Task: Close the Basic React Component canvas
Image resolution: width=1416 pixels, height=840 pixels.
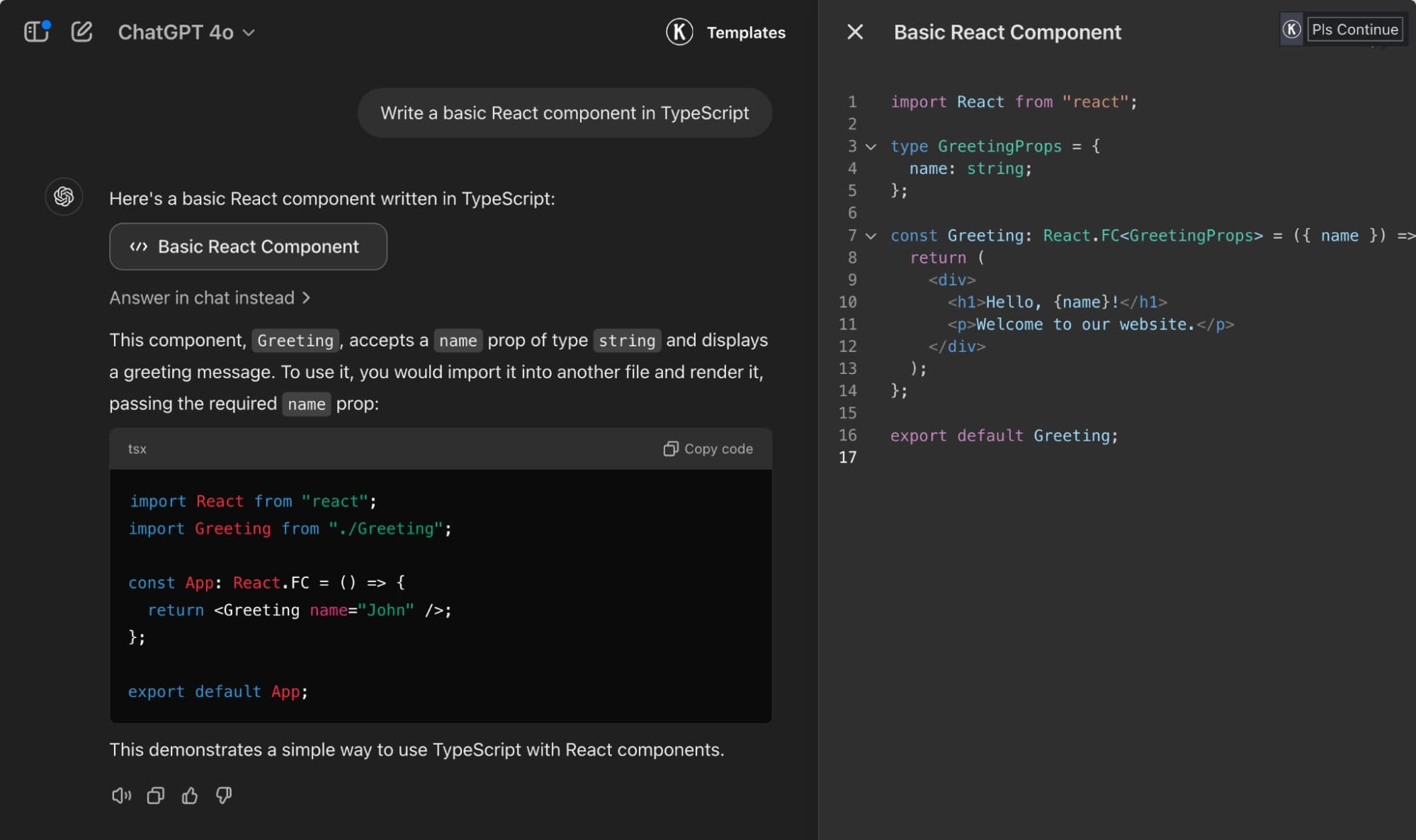Action: pos(855,32)
